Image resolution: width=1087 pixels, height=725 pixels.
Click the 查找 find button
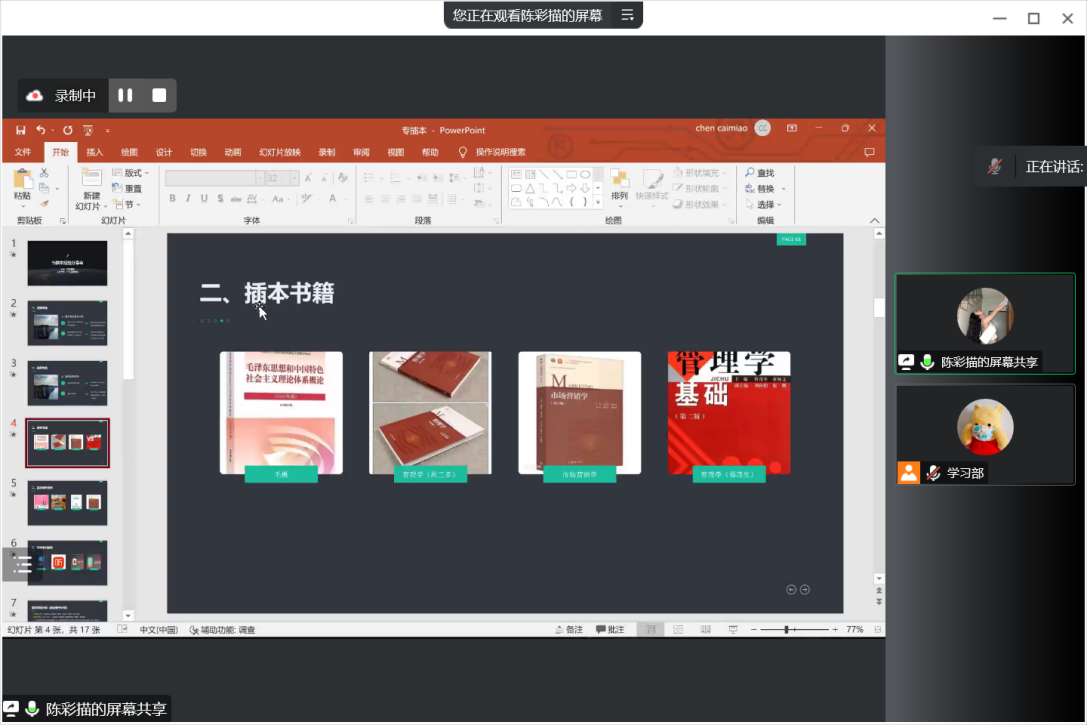(760, 173)
